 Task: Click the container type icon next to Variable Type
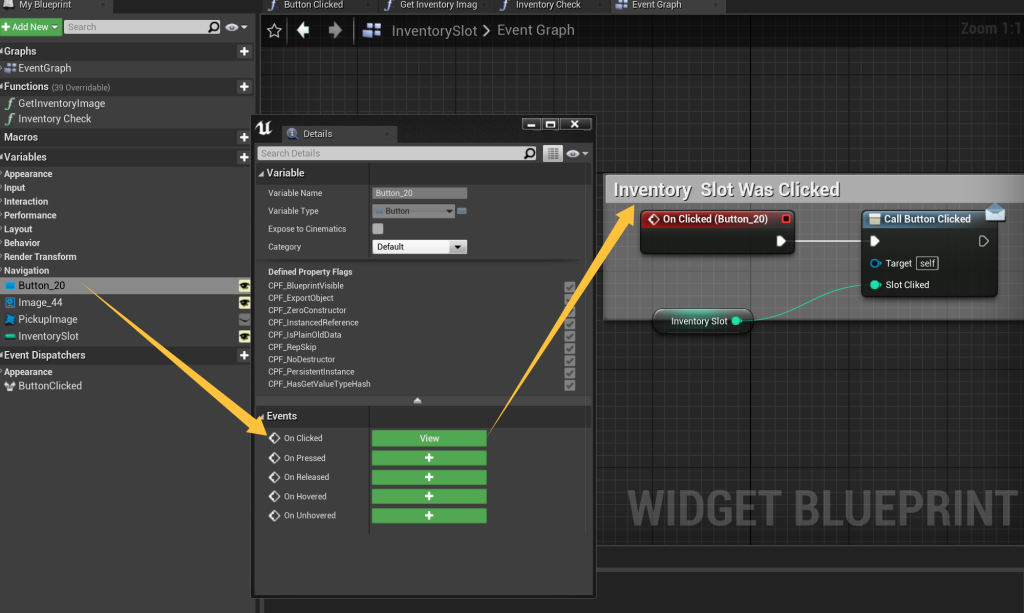[x=462, y=211]
